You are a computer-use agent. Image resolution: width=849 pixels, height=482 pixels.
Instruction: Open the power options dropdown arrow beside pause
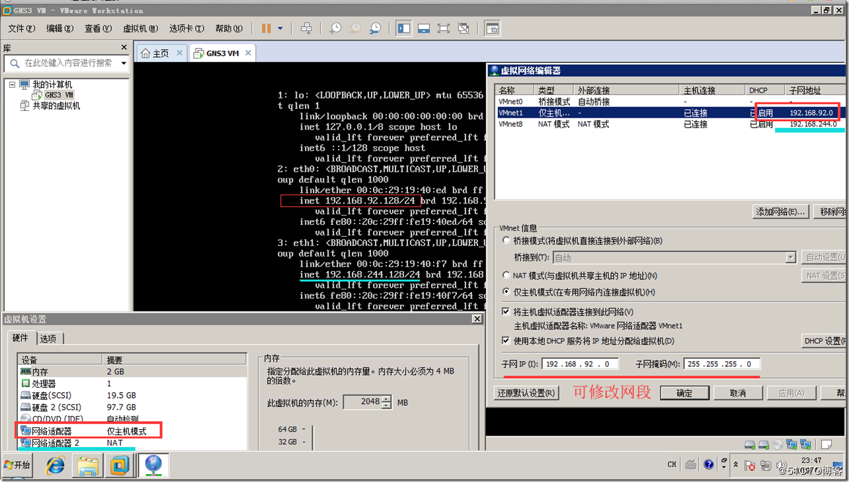280,28
